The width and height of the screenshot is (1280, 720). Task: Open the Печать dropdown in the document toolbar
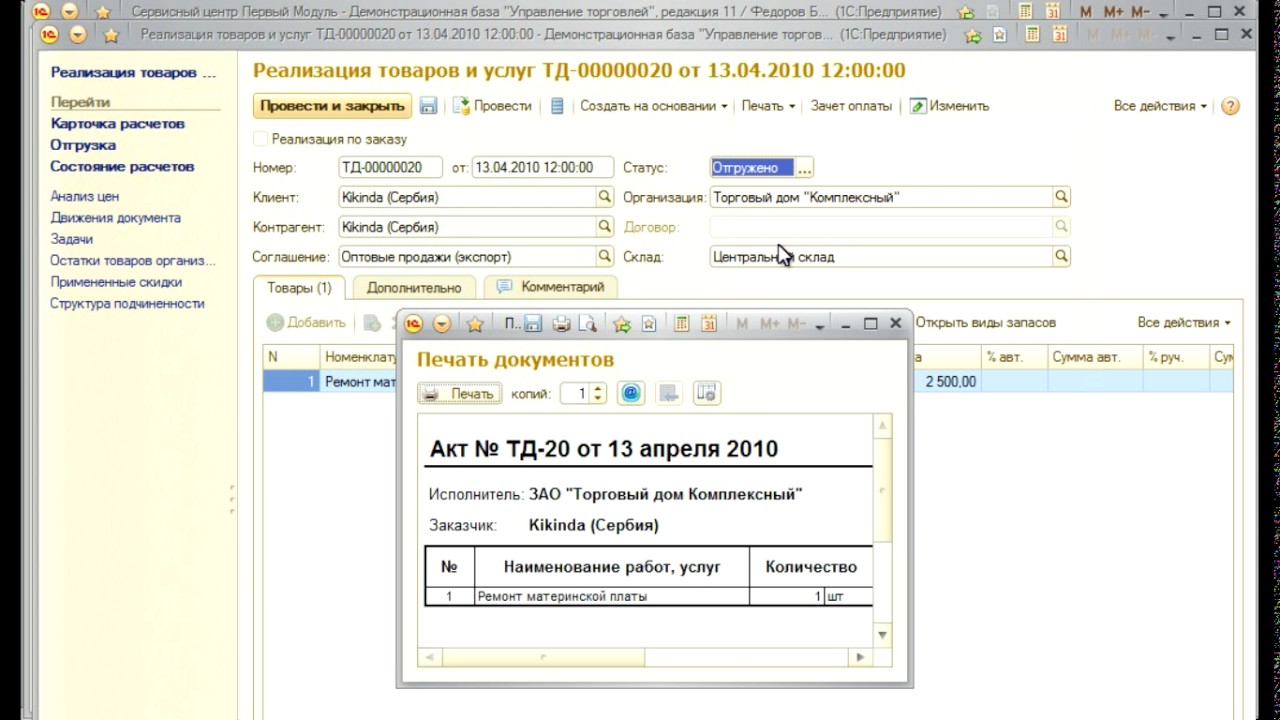768,106
